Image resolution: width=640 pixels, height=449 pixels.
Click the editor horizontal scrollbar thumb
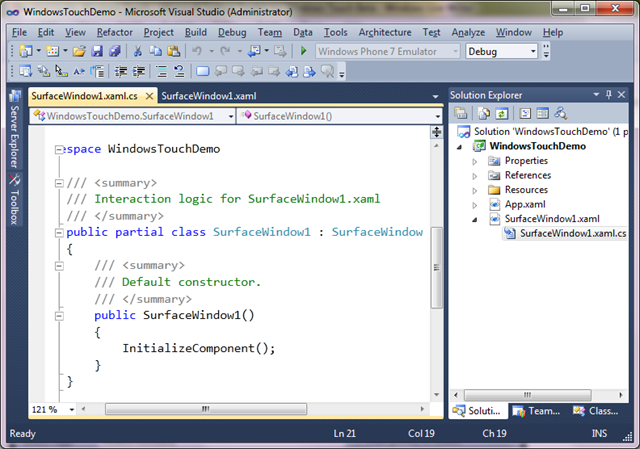tap(206, 409)
